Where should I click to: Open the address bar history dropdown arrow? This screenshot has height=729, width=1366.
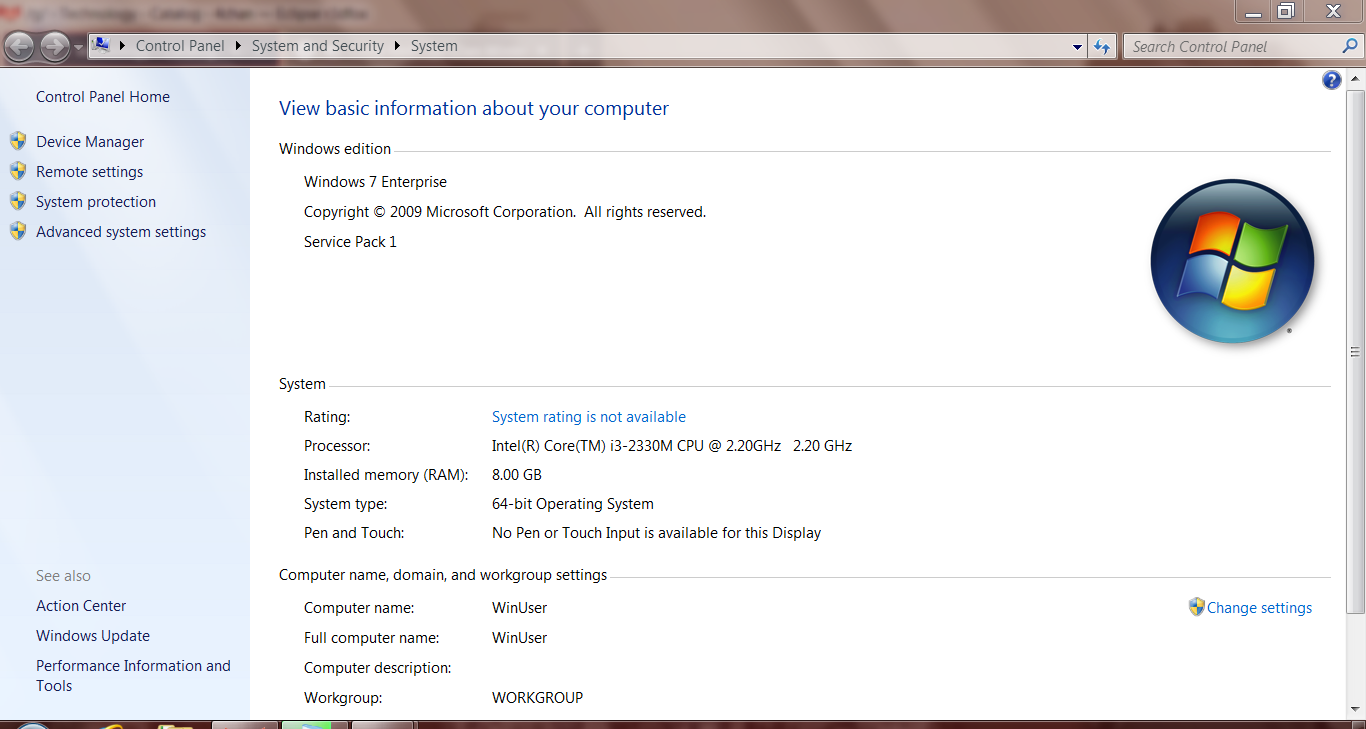[1077, 46]
